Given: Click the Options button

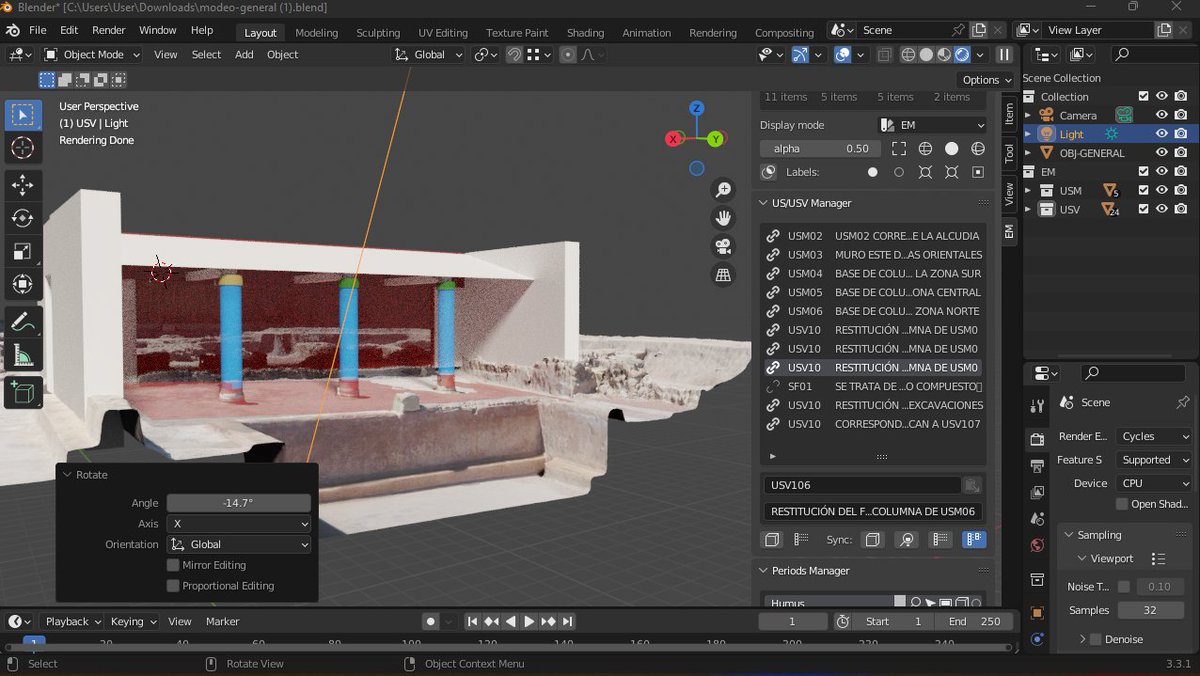Looking at the screenshot, I should click(986, 80).
